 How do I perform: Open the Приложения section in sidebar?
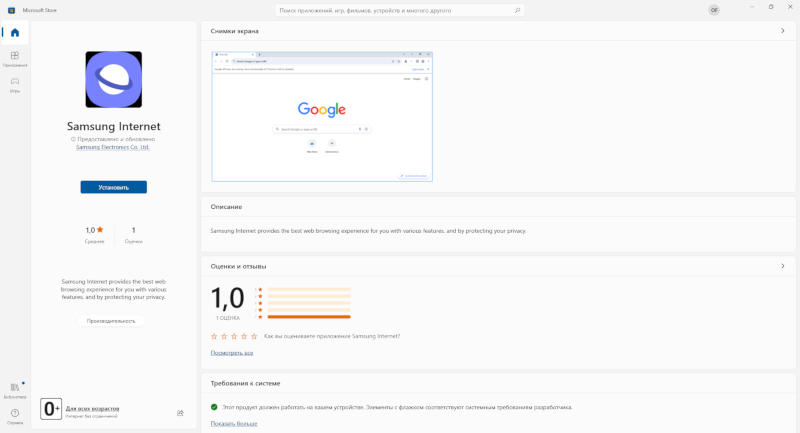pos(14,58)
